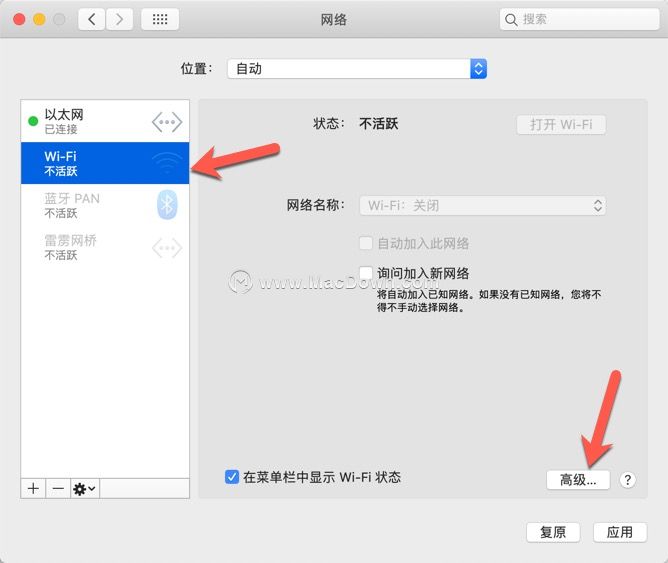Select the Wi-Fi service row
The height and width of the screenshot is (563, 668).
pyautogui.click(x=105, y=163)
